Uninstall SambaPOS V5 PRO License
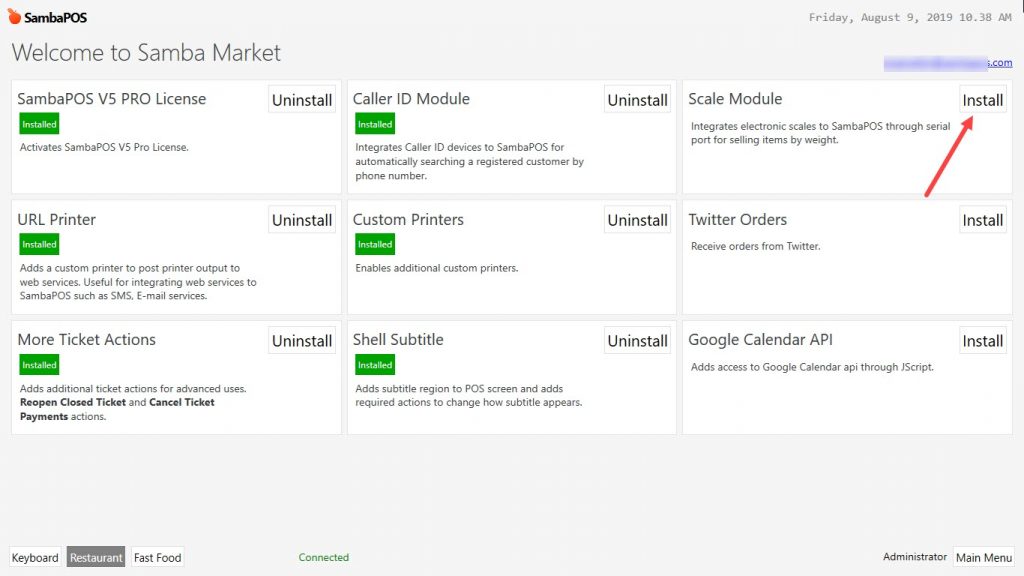The image size is (1024, 576). click(x=302, y=100)
